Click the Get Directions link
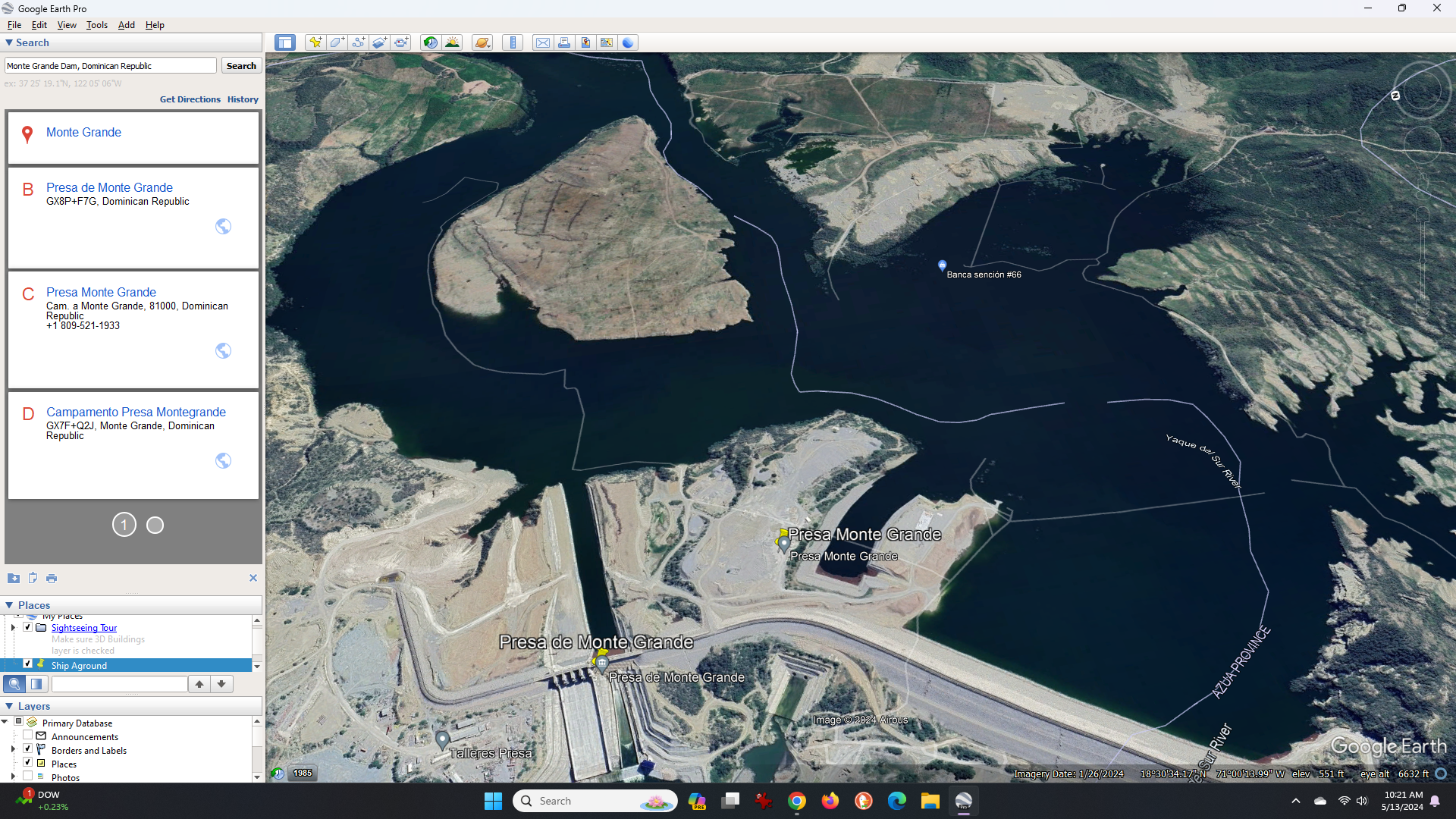 point(190,99)
